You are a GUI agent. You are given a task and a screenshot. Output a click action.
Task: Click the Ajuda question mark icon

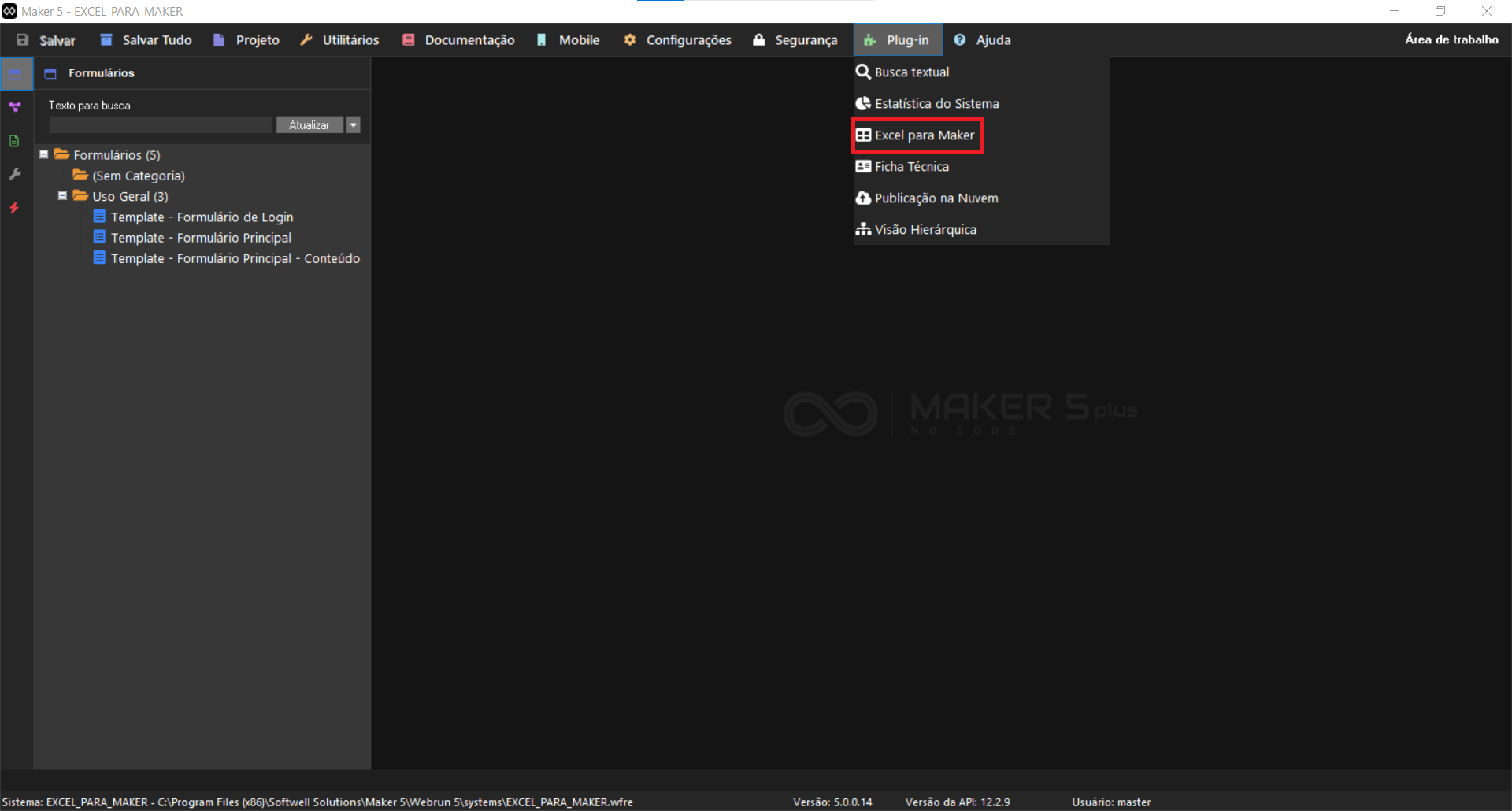point(960,40)
